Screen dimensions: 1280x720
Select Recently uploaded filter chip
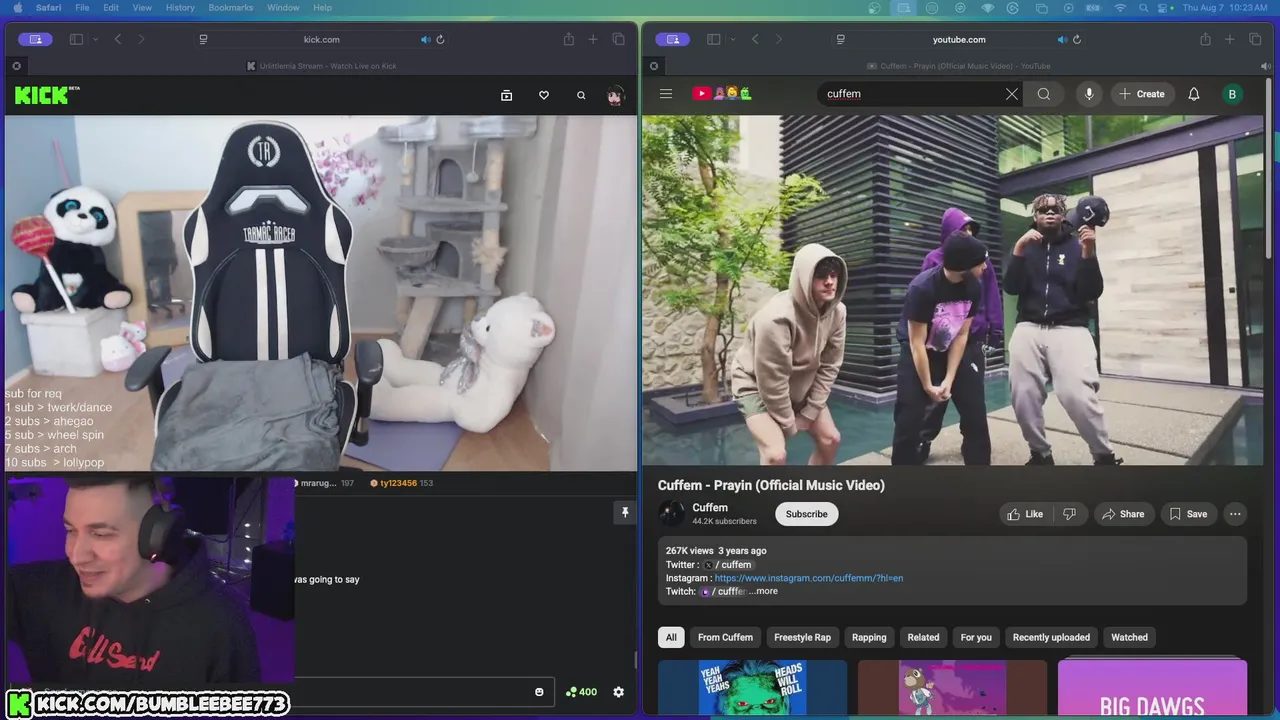[x=1051, y=637]
